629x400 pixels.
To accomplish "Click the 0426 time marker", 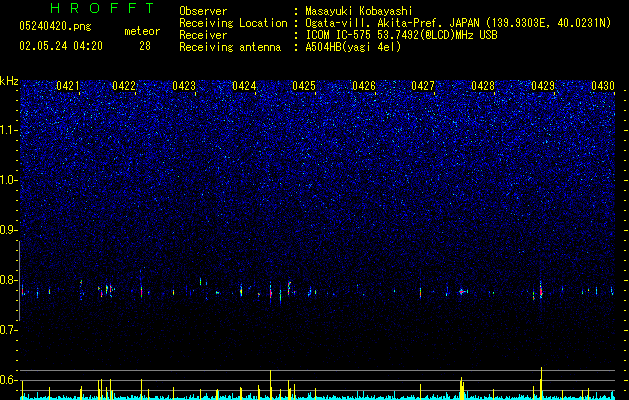I will (364, 86).
